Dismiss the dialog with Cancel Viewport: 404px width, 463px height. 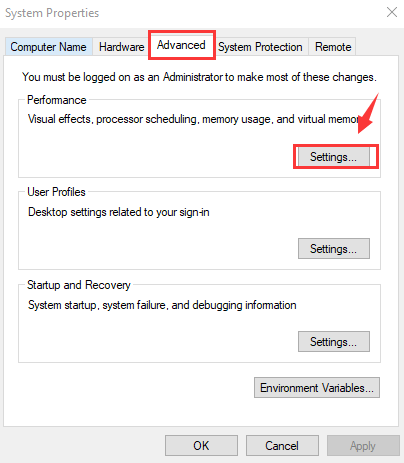click(282, 446)
